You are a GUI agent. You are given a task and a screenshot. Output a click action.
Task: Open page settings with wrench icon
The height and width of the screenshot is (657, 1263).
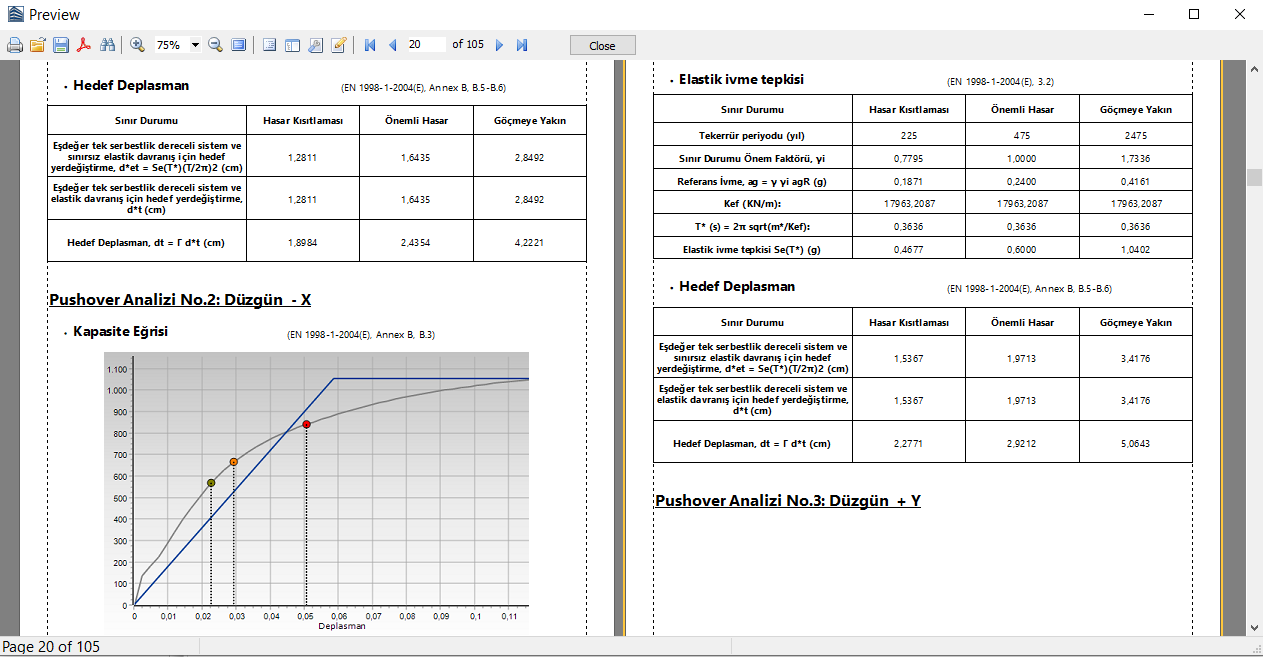(315, 45)
